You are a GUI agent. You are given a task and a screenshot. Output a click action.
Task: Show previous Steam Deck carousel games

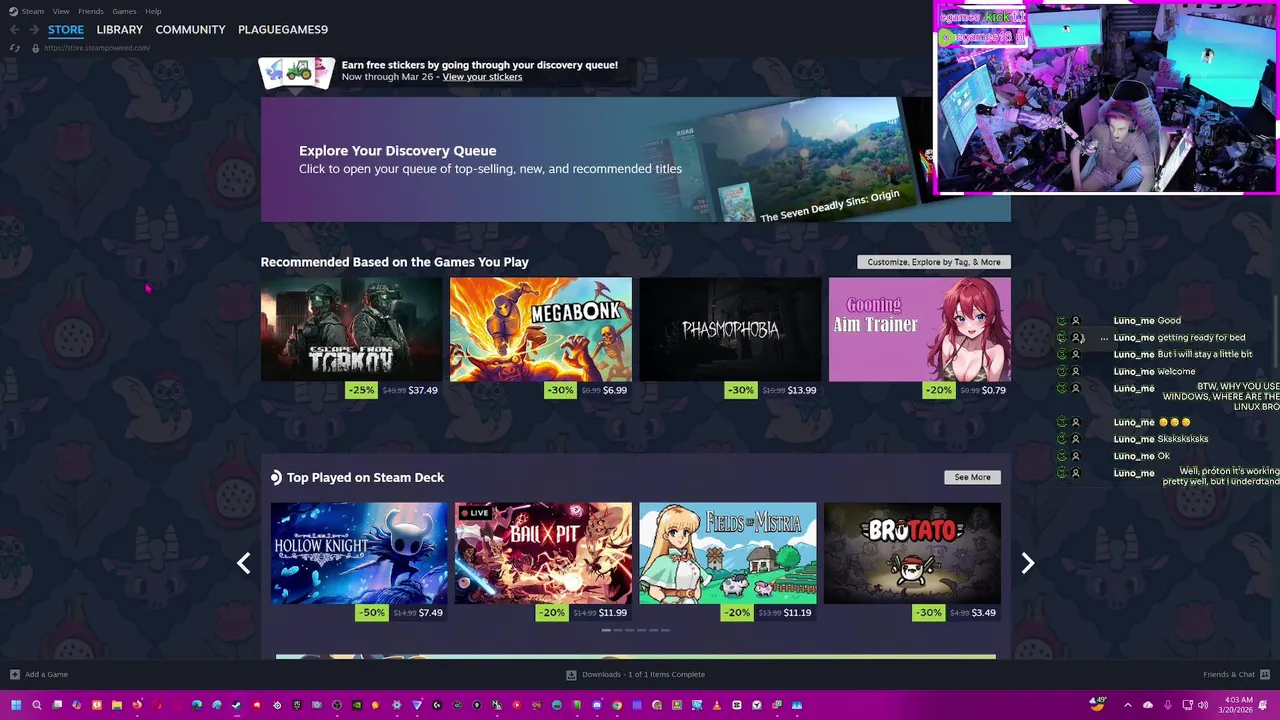[243, 563]
